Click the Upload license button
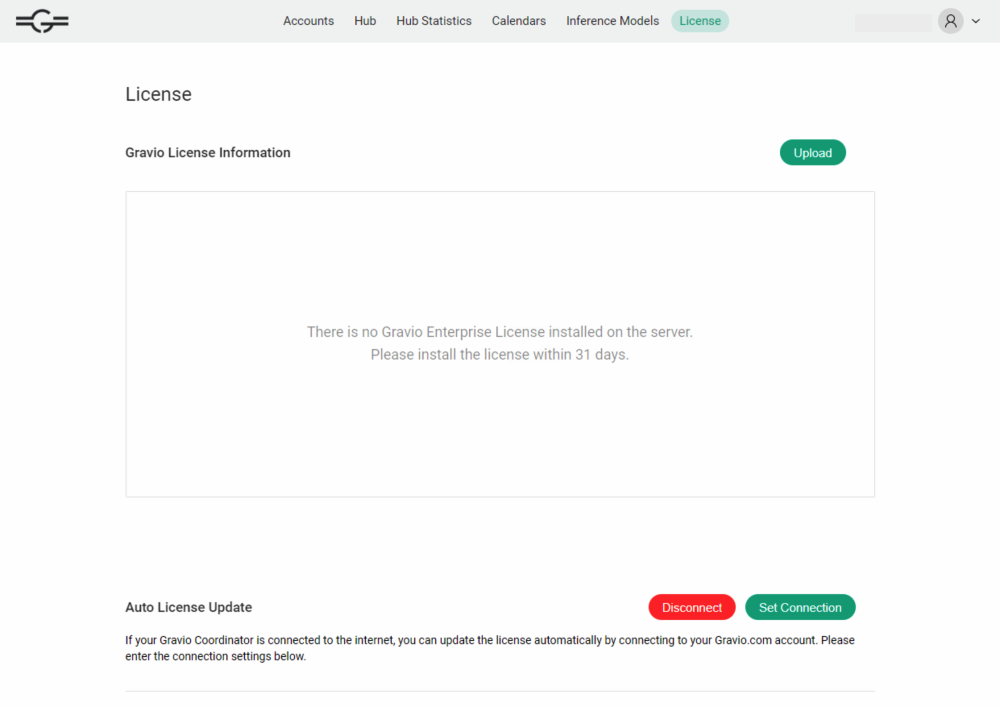The height and width of the screenshot is (707, 1000). click(x=812, y=152)
